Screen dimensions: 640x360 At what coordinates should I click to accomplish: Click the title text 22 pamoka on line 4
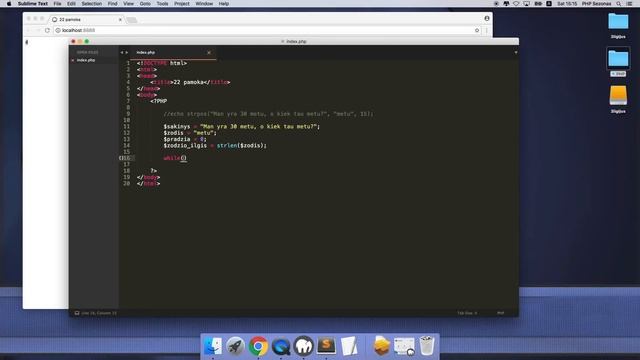[189, 82]
